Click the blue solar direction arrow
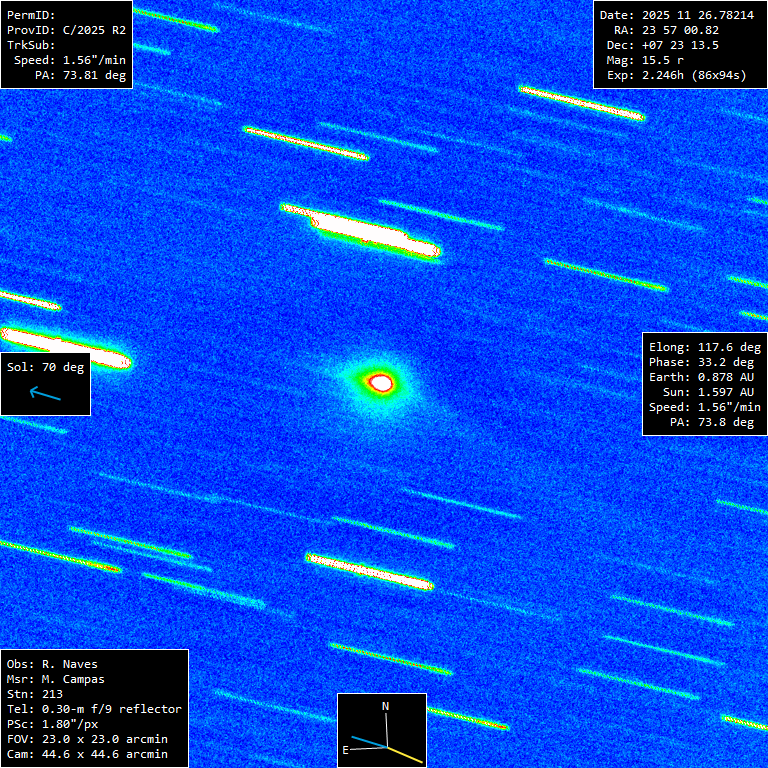This screenshot has width=768, height=768. coord(45,394)
